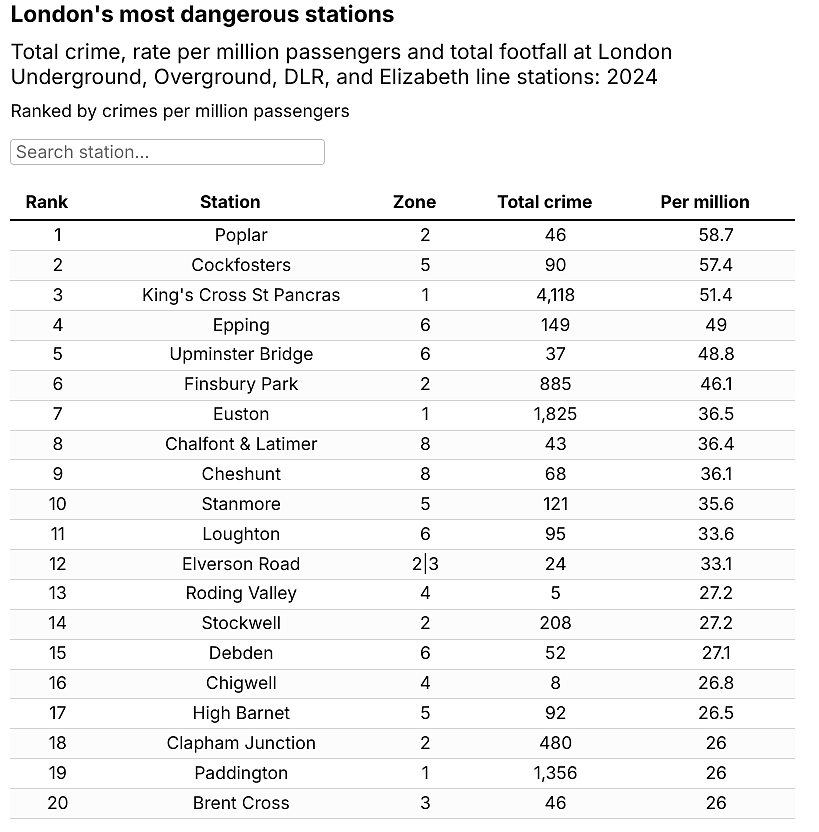Select the Brent Cross station name
The height and width of the screenshot is (832, 819).
pyautogui.click(x=241, y=803)
